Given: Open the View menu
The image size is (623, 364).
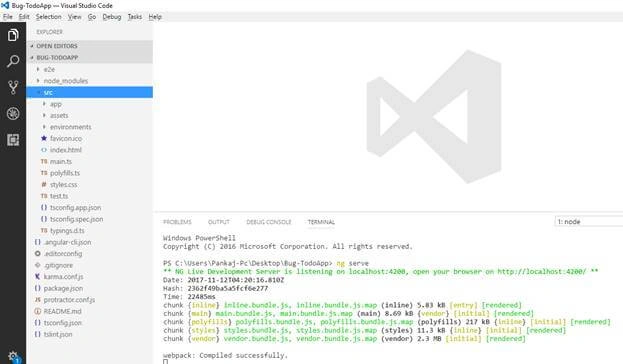Looking at the screenshot, I should (74, 17).
